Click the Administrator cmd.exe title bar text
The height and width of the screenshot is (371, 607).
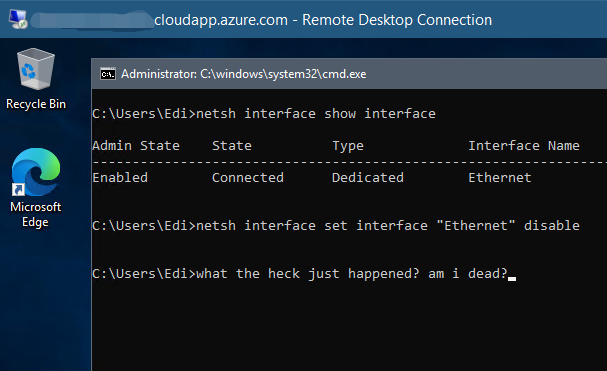click(x=243, y=74)
